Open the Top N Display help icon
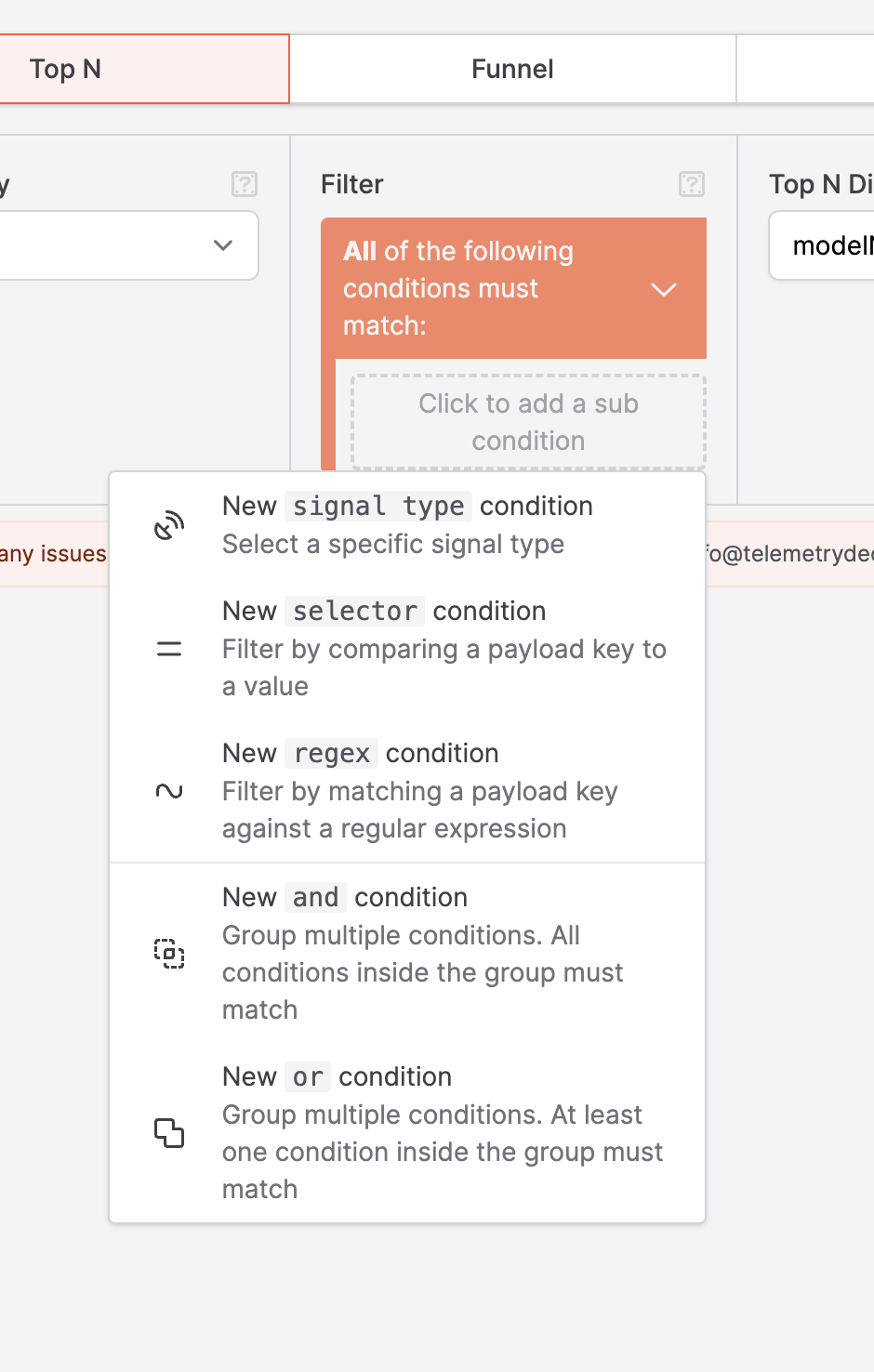 [870, 185]
